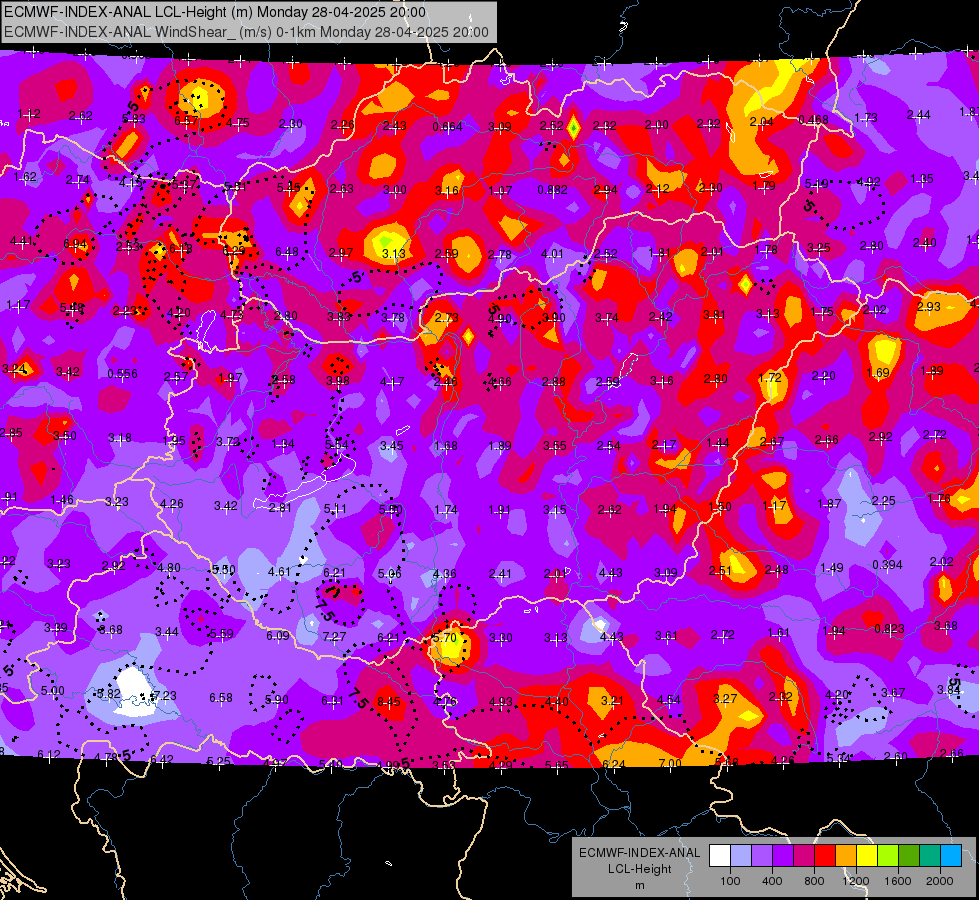Click 'ECMWF-INDEX-ANAL' inside the legend box

(x=639, y=853)
